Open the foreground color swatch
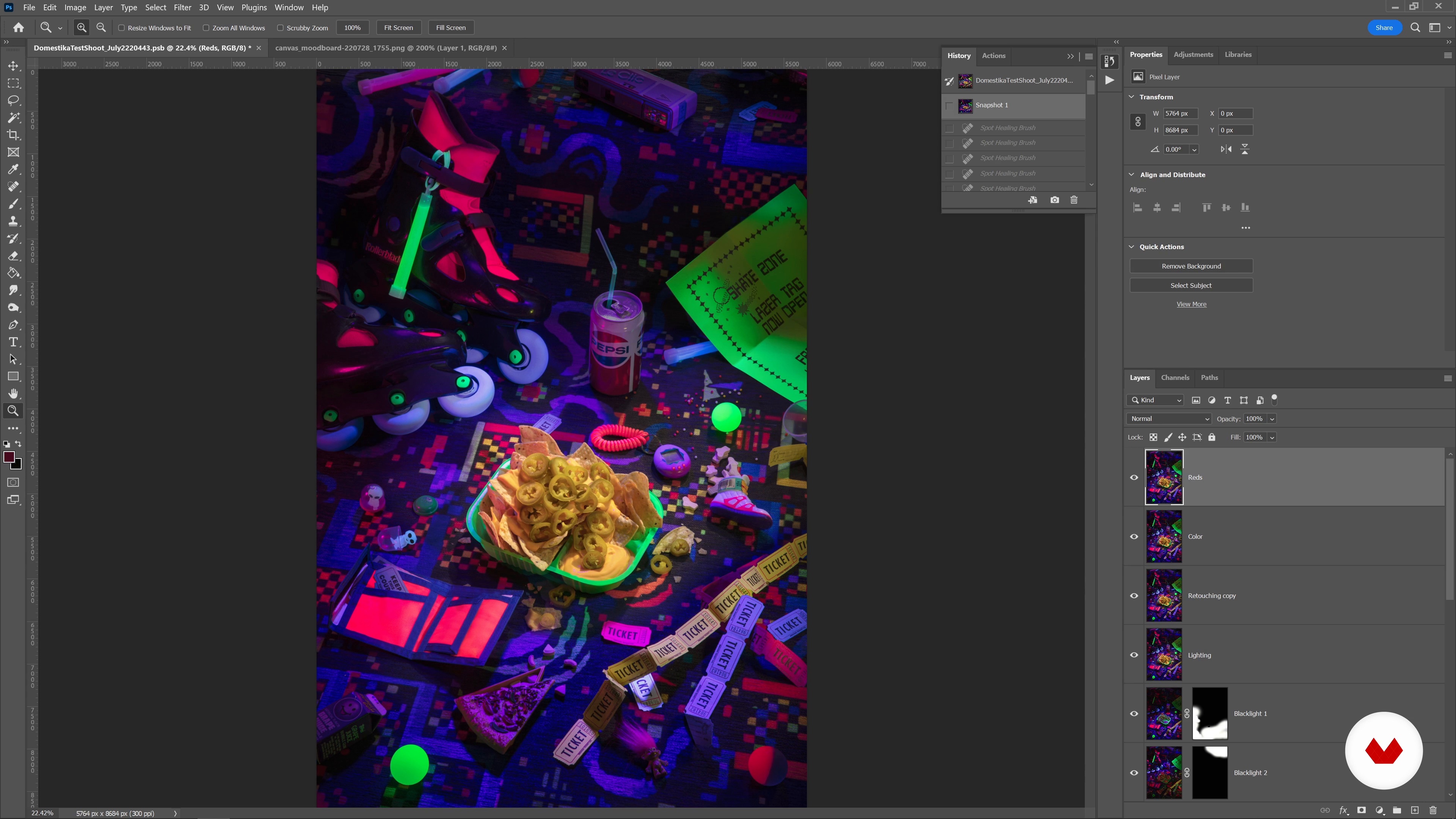Screen dimensions: 1456x819 point(8,457)
